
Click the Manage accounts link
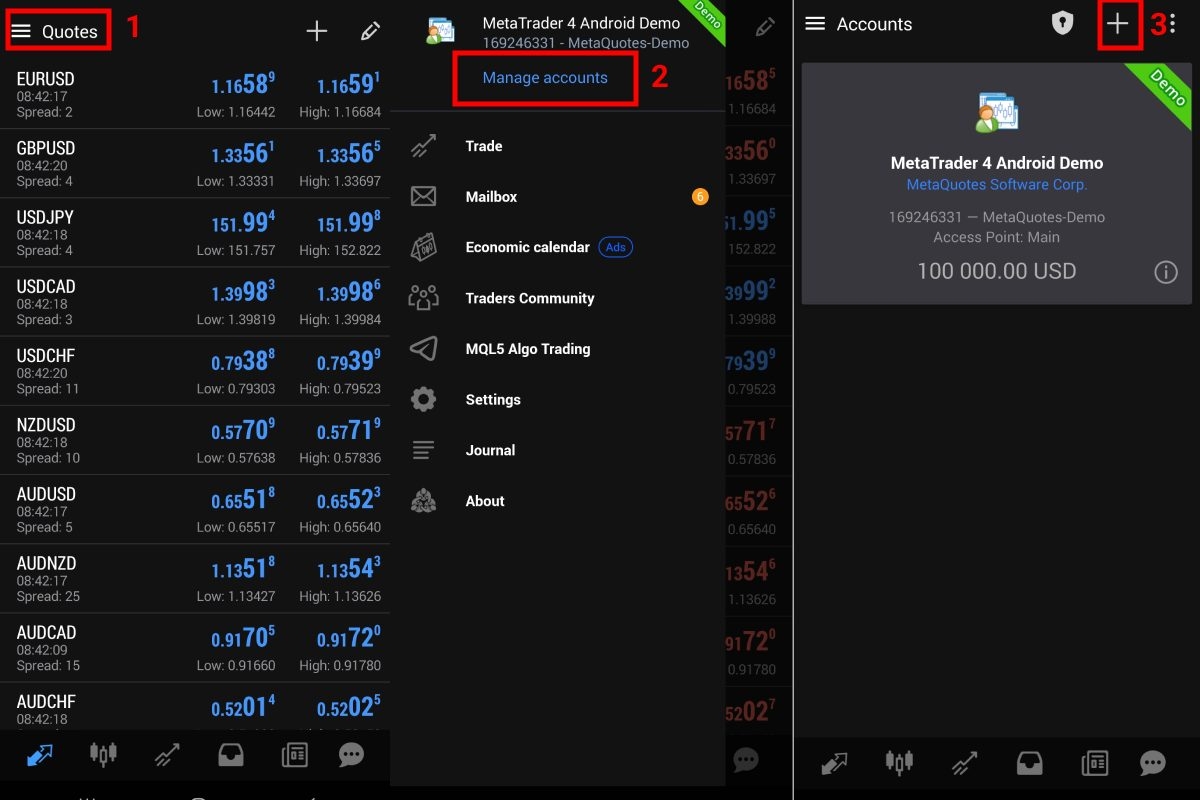pyautogui.click(x=545, y=78)
